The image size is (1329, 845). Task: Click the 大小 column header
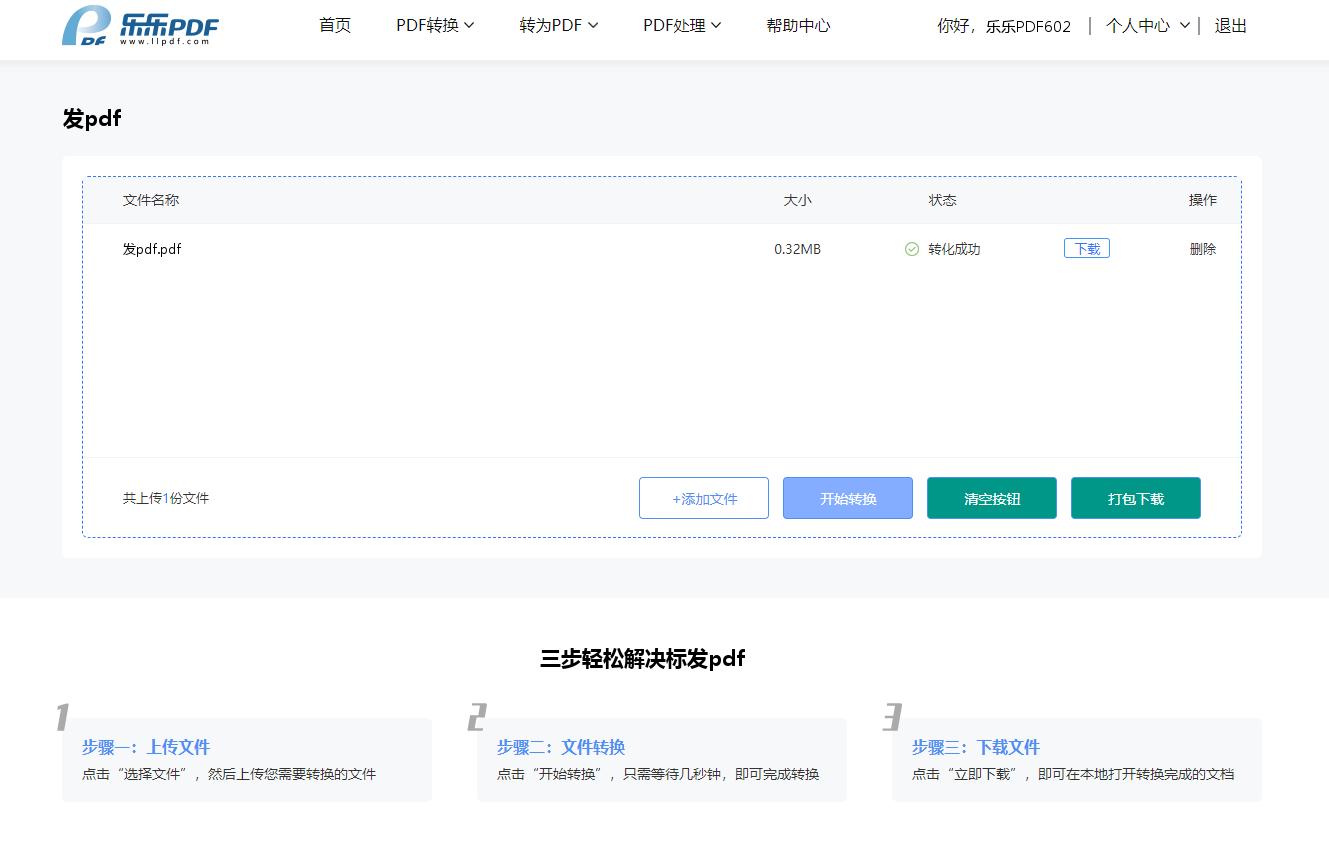[x=797, y=200]
